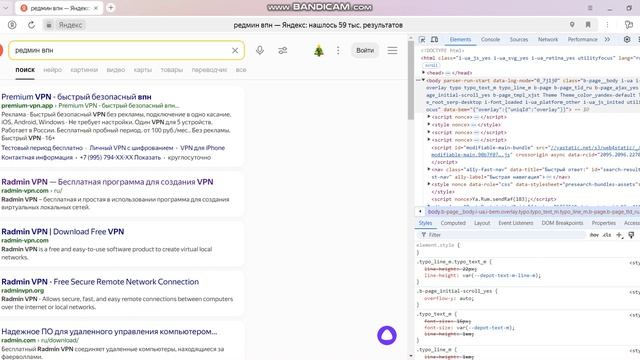
Task: Close the 'редмин впн' browser tab
Action: (96, 8)
